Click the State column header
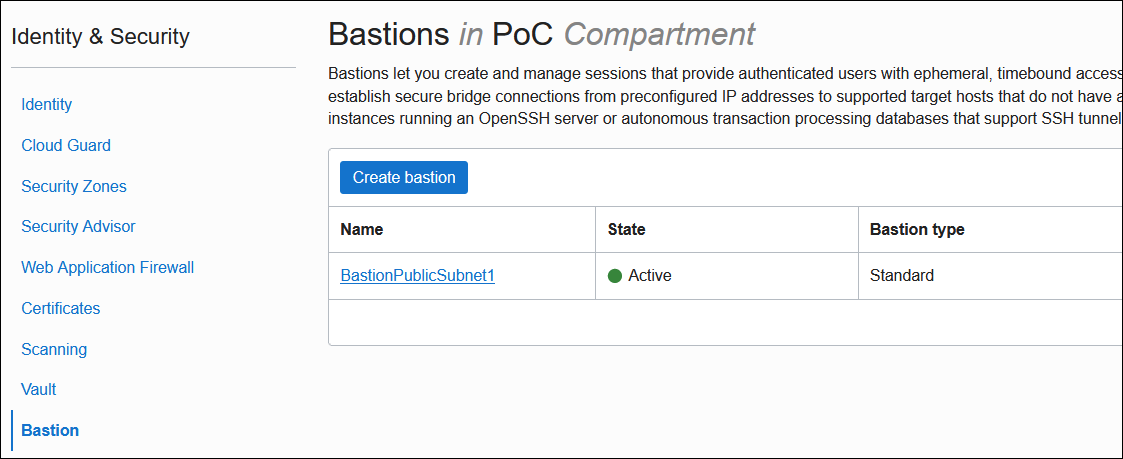Screen dimensions: 1123x459 point(627,229)
